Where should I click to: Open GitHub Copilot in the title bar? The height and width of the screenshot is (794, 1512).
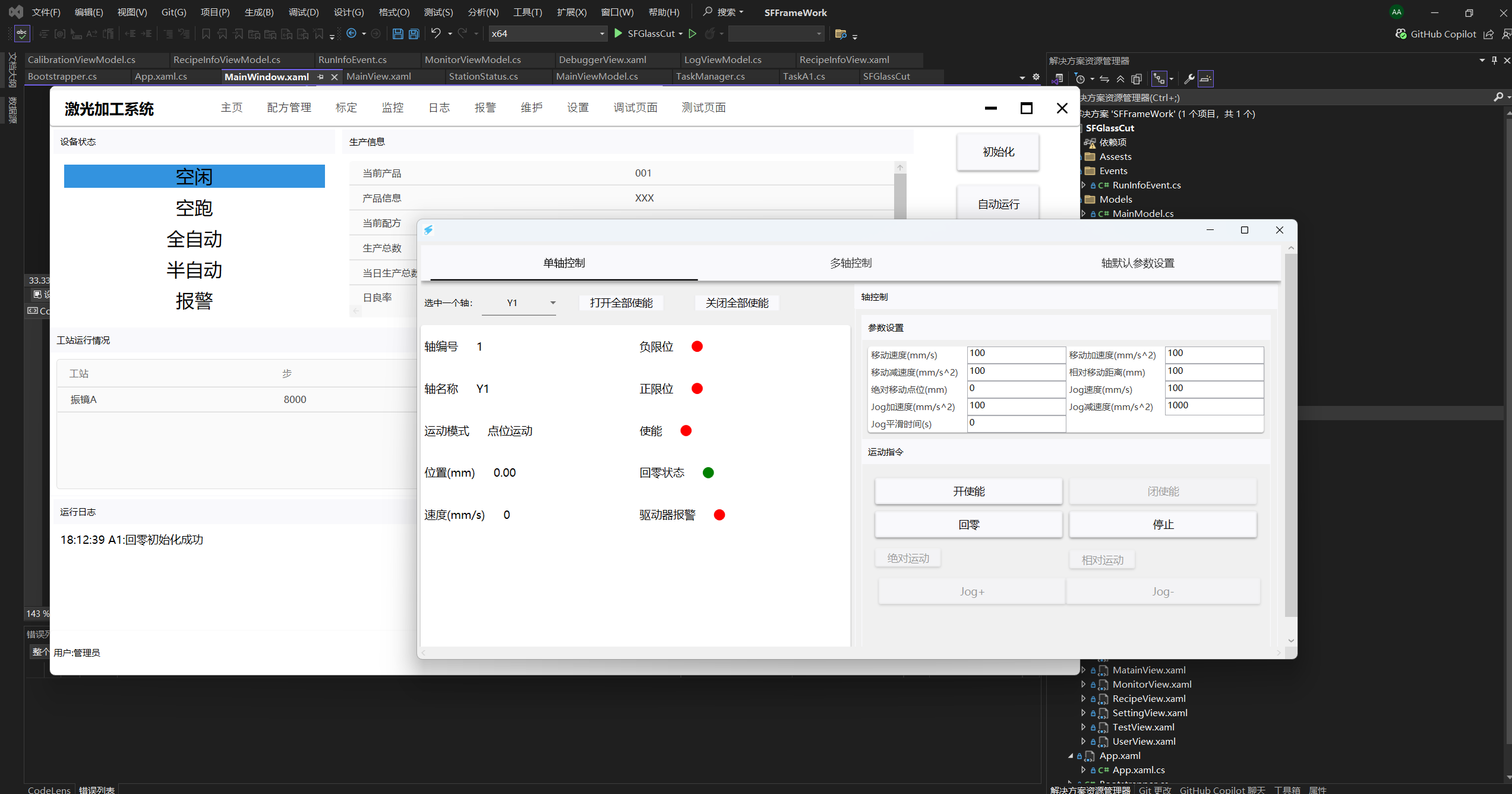[1435, 34]
